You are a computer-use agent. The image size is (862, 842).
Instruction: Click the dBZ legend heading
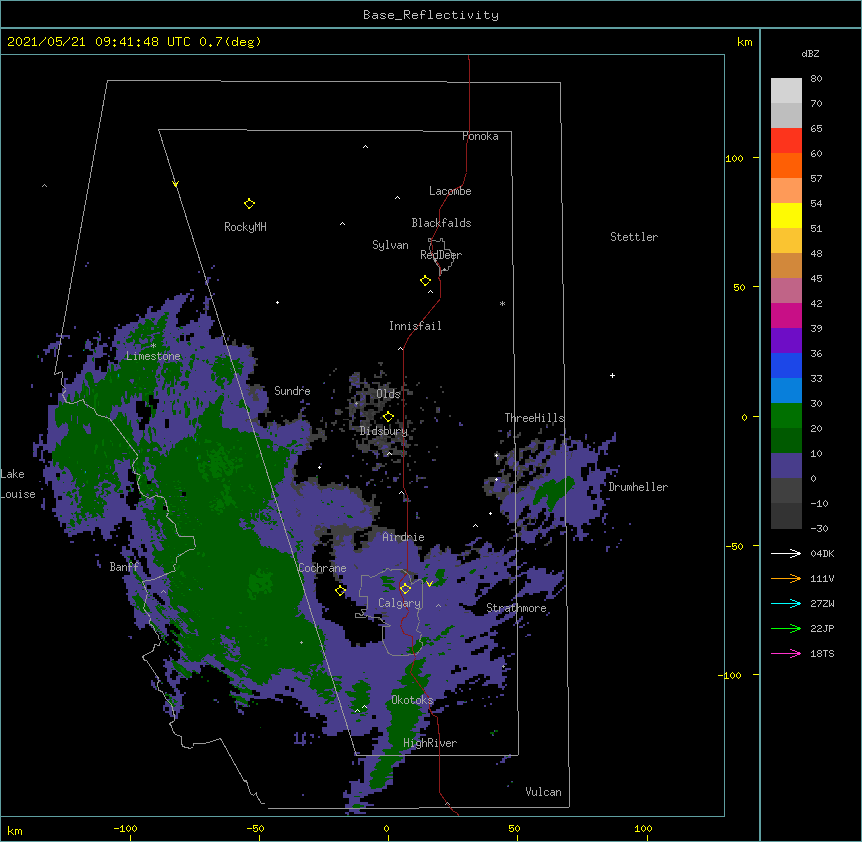tap(810, 54)
